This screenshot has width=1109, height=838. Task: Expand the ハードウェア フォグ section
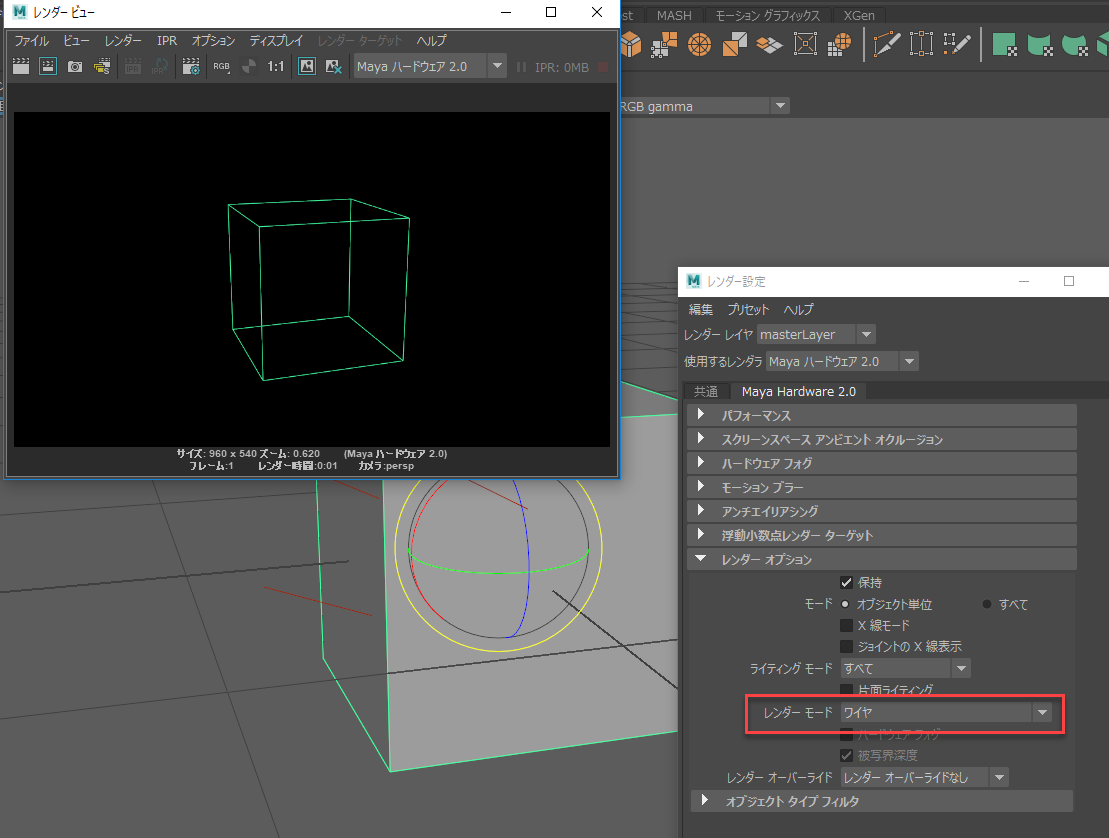tap(881, 463)
